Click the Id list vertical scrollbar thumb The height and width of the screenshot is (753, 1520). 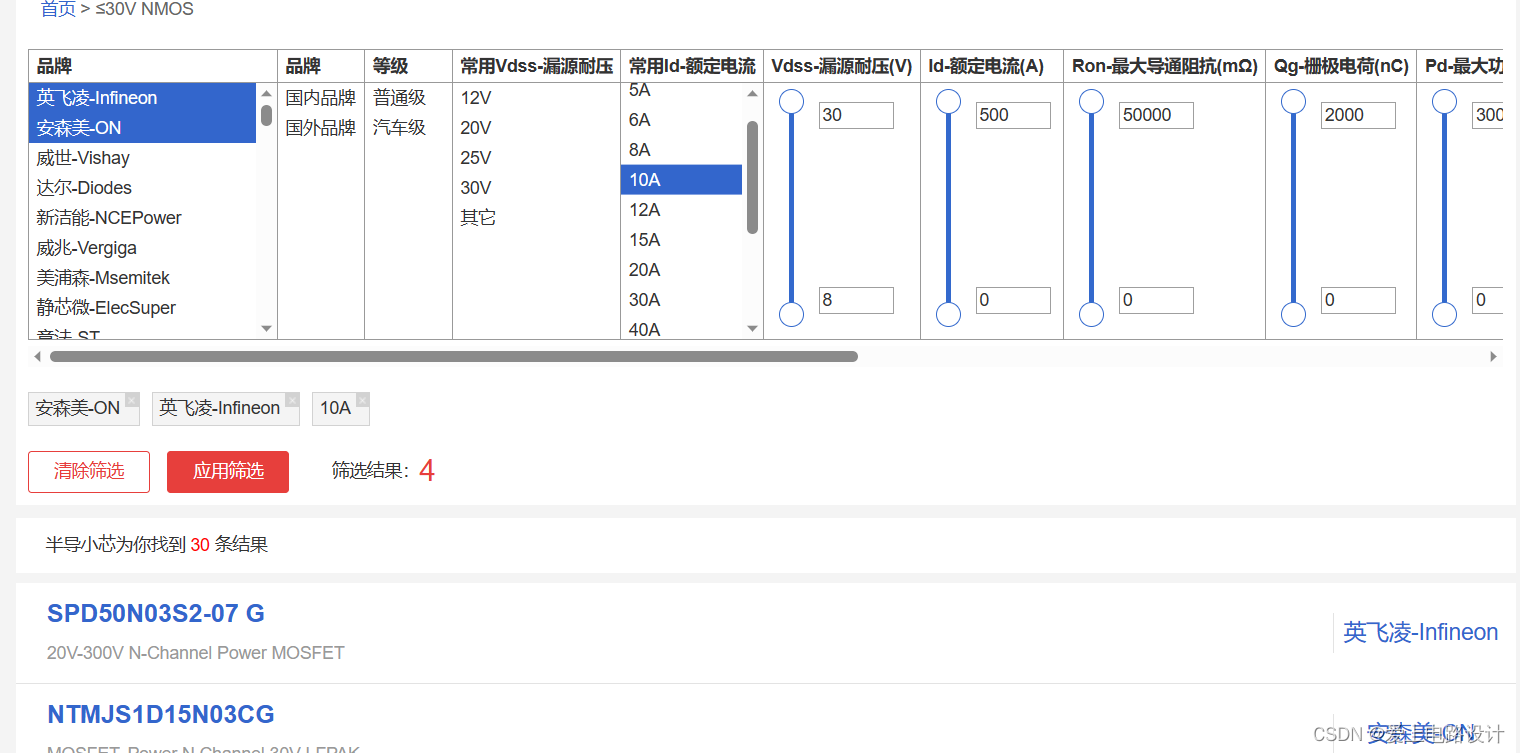pyautogui.click(x=752, y=177)
